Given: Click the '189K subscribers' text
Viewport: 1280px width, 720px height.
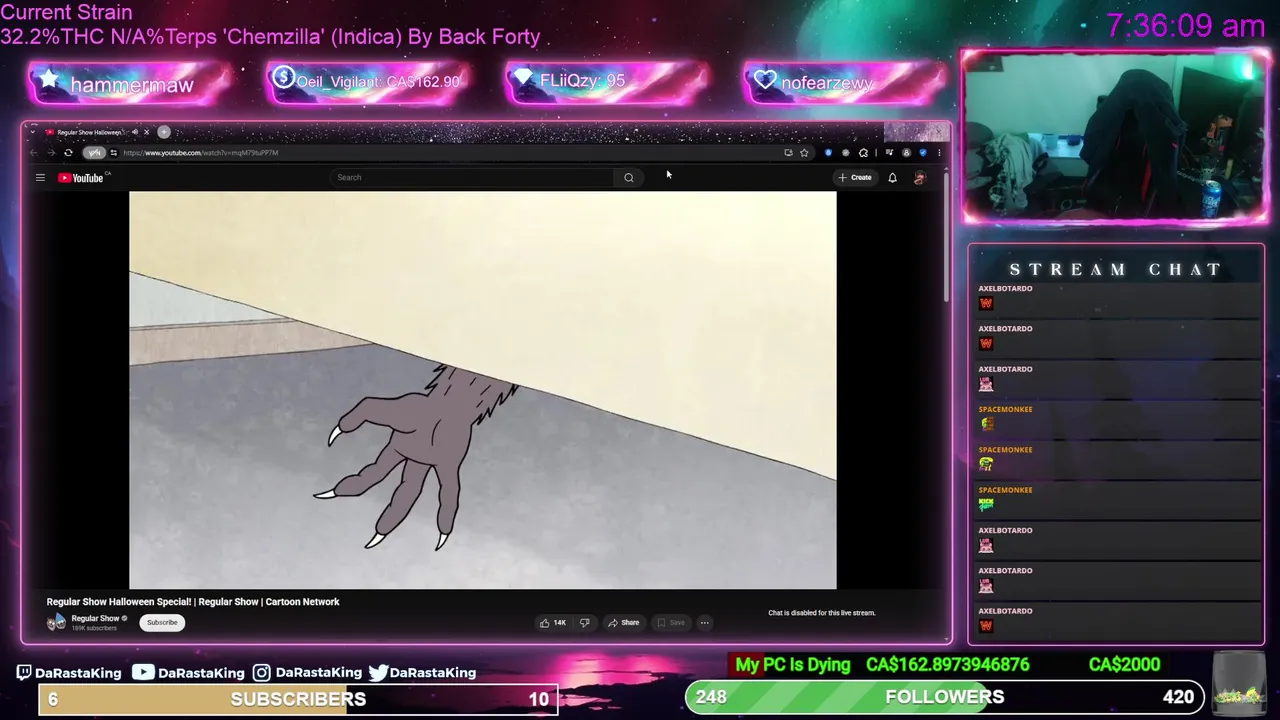Looking at the screenshot, I should point(94,629).
